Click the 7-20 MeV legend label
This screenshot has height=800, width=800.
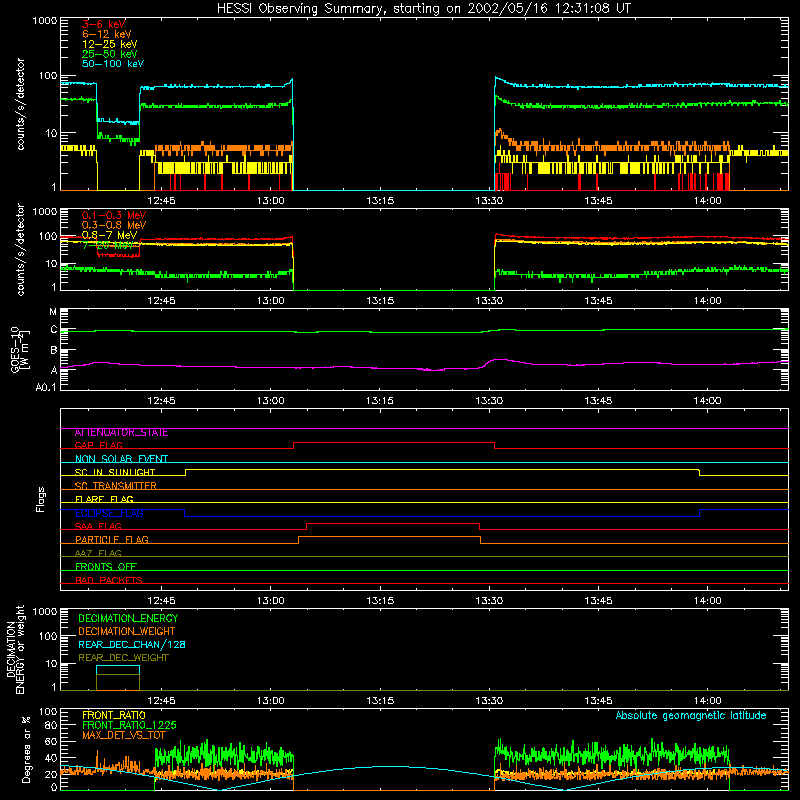(108, 245)
